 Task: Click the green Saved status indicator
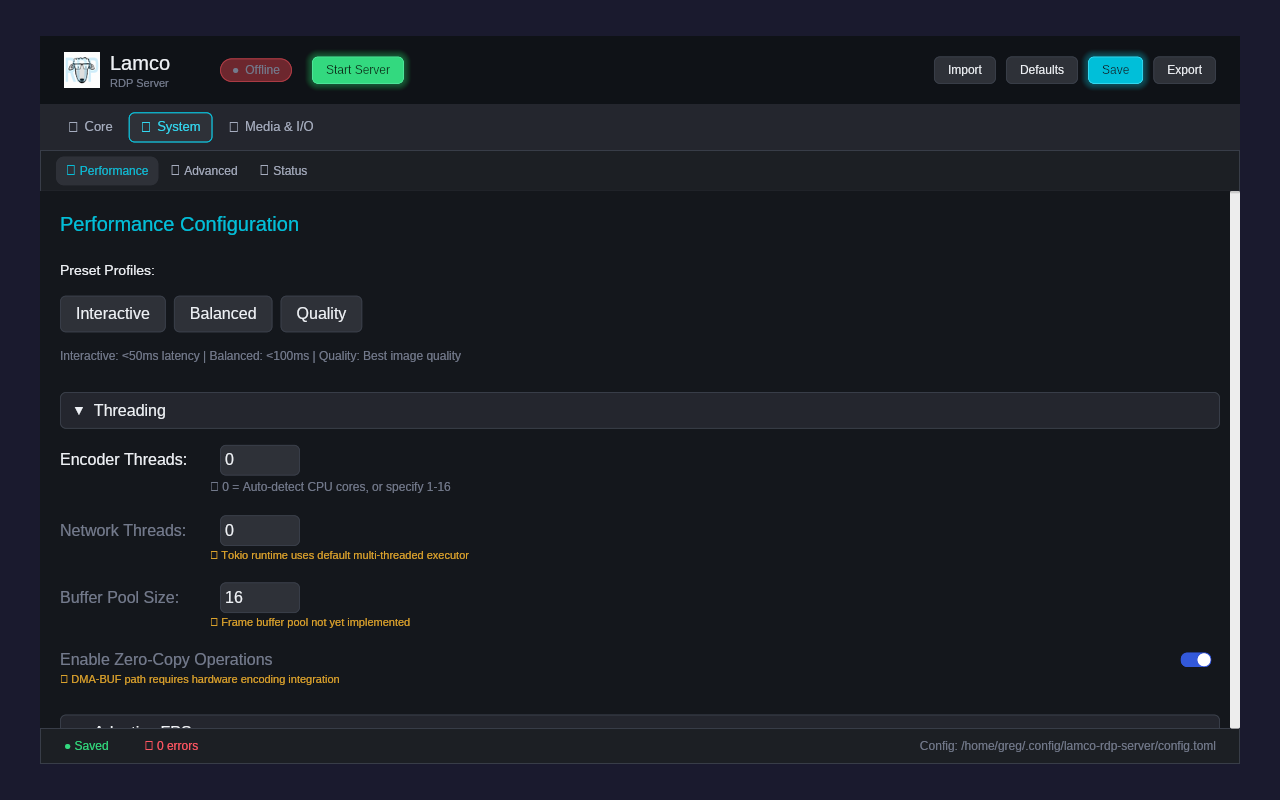pos(86,746)
